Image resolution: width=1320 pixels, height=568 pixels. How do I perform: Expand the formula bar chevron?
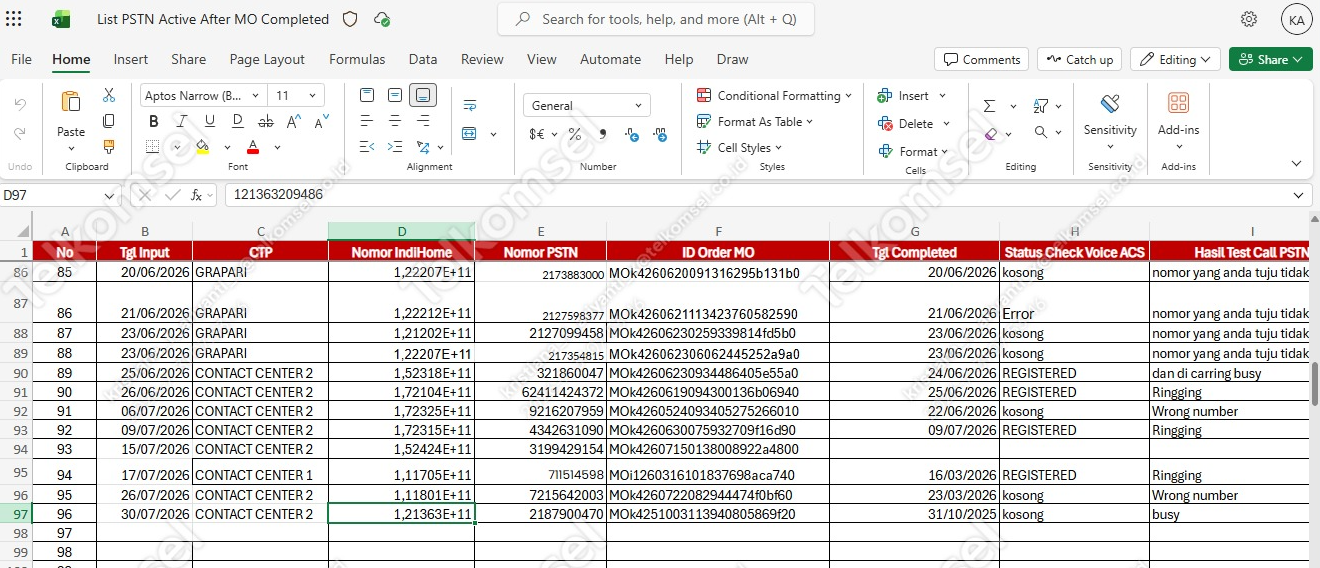(1299, 195)
